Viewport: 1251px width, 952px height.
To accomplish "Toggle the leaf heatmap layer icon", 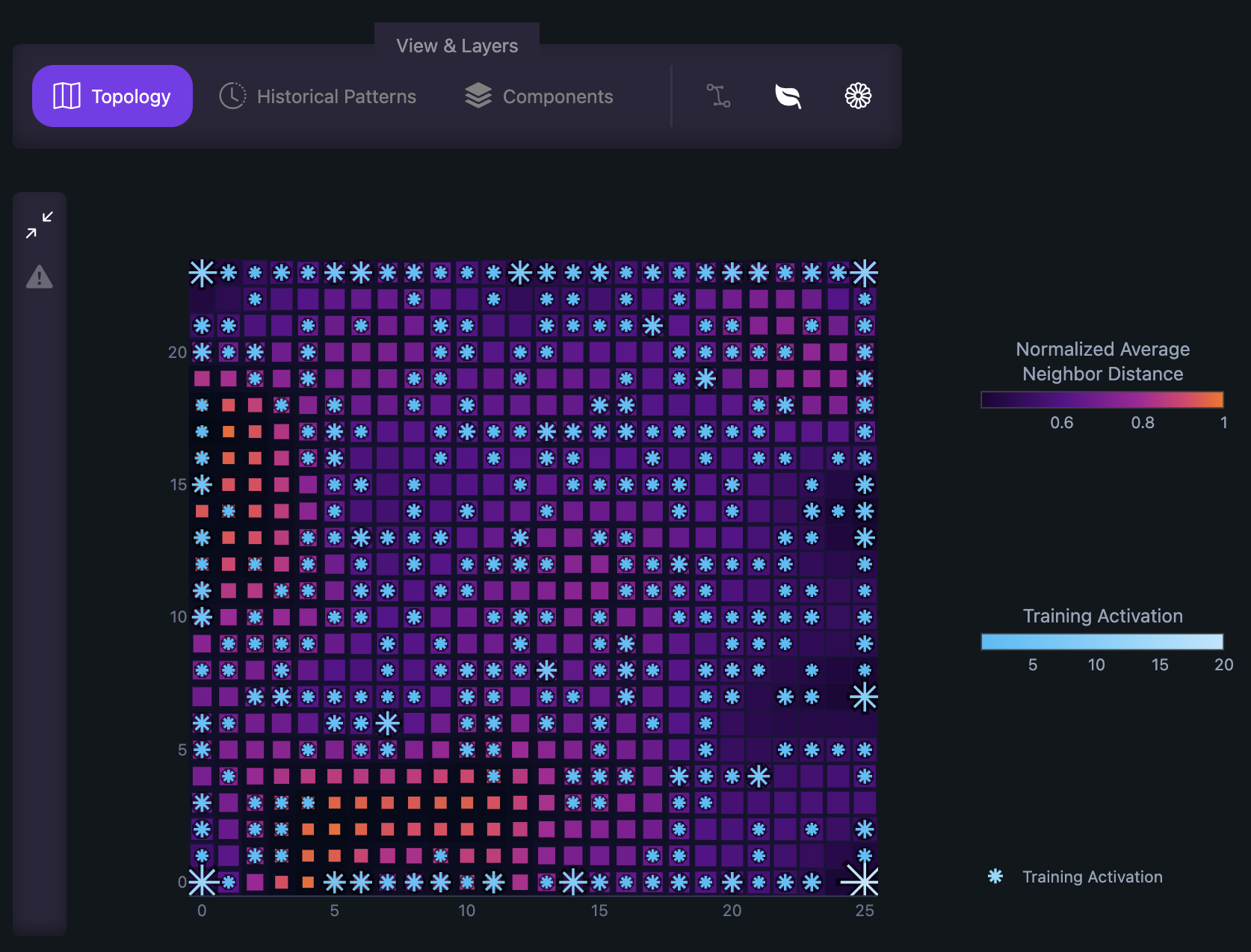I will (788, 96).
